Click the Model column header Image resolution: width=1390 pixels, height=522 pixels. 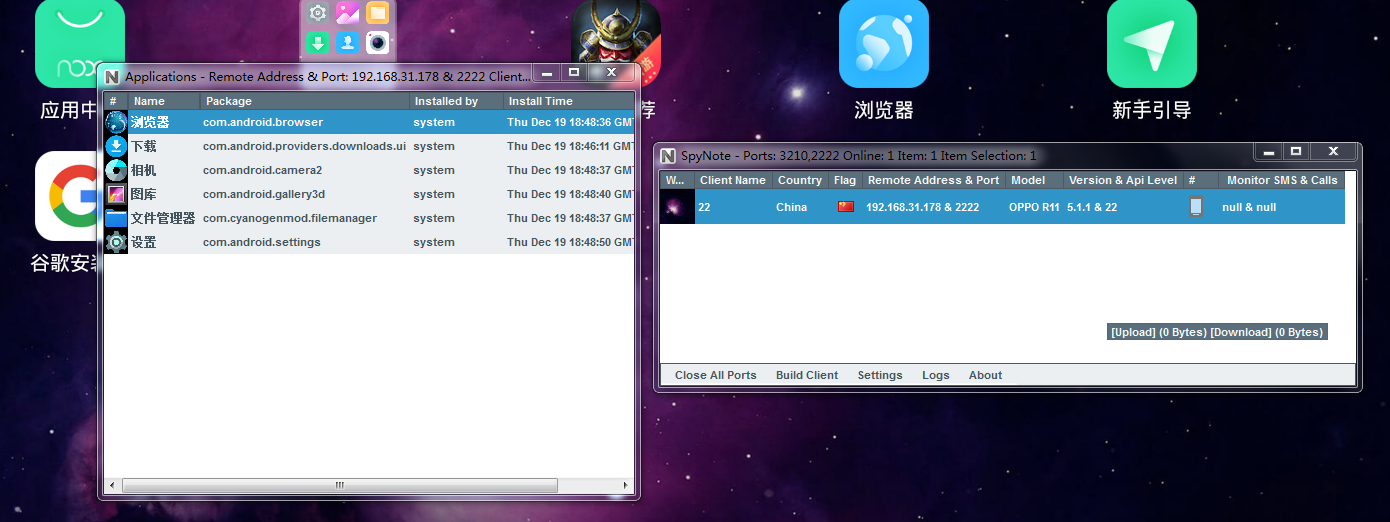pyautogui.click(x=1033, y=180)
